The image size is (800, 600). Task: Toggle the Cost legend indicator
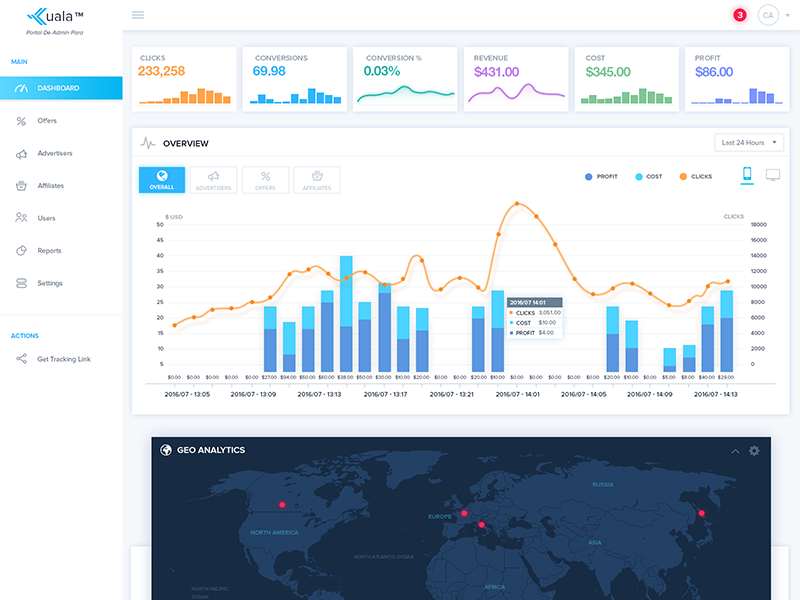tap(638, 176)
